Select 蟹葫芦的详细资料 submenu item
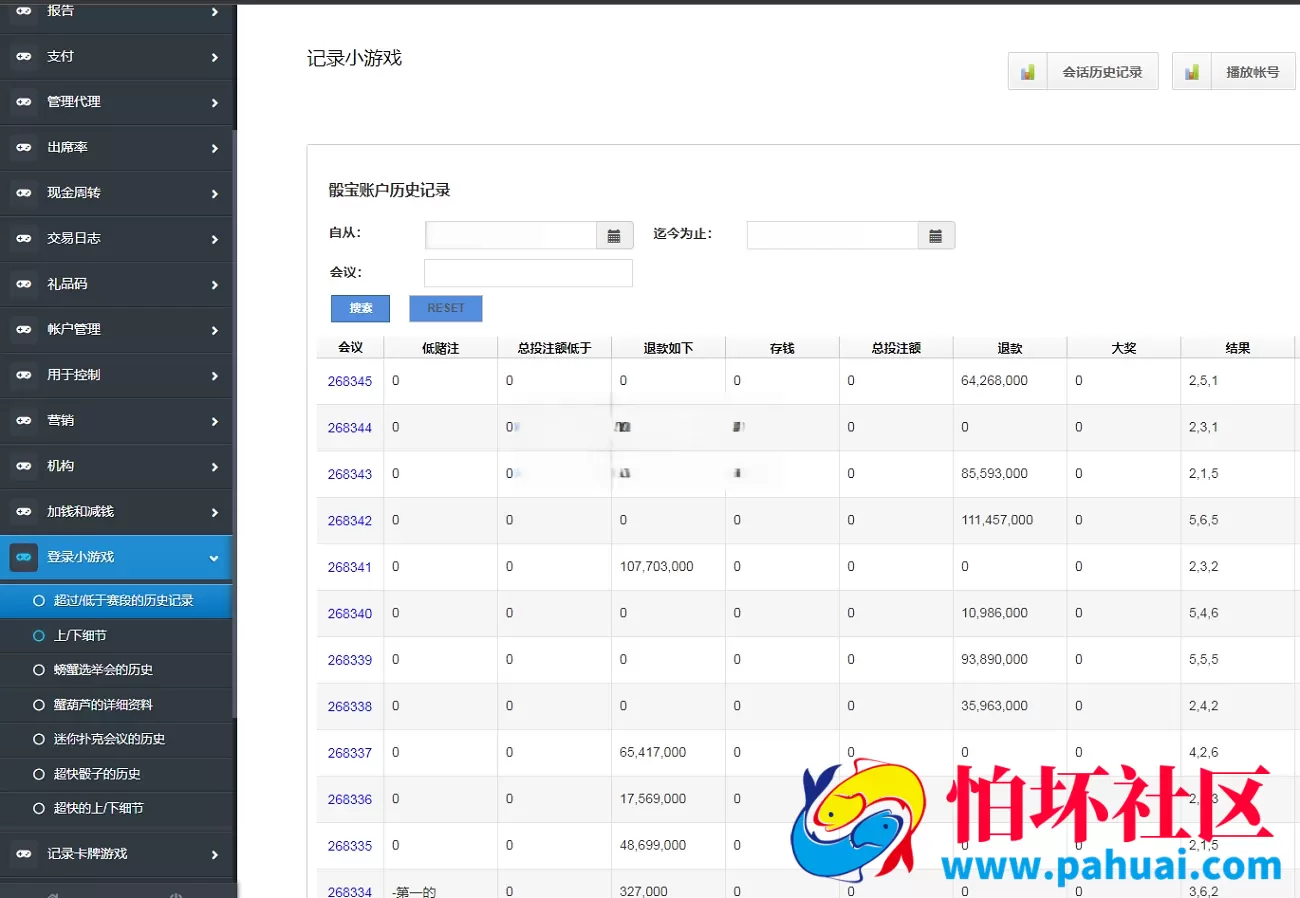 [x=116, y=705]
